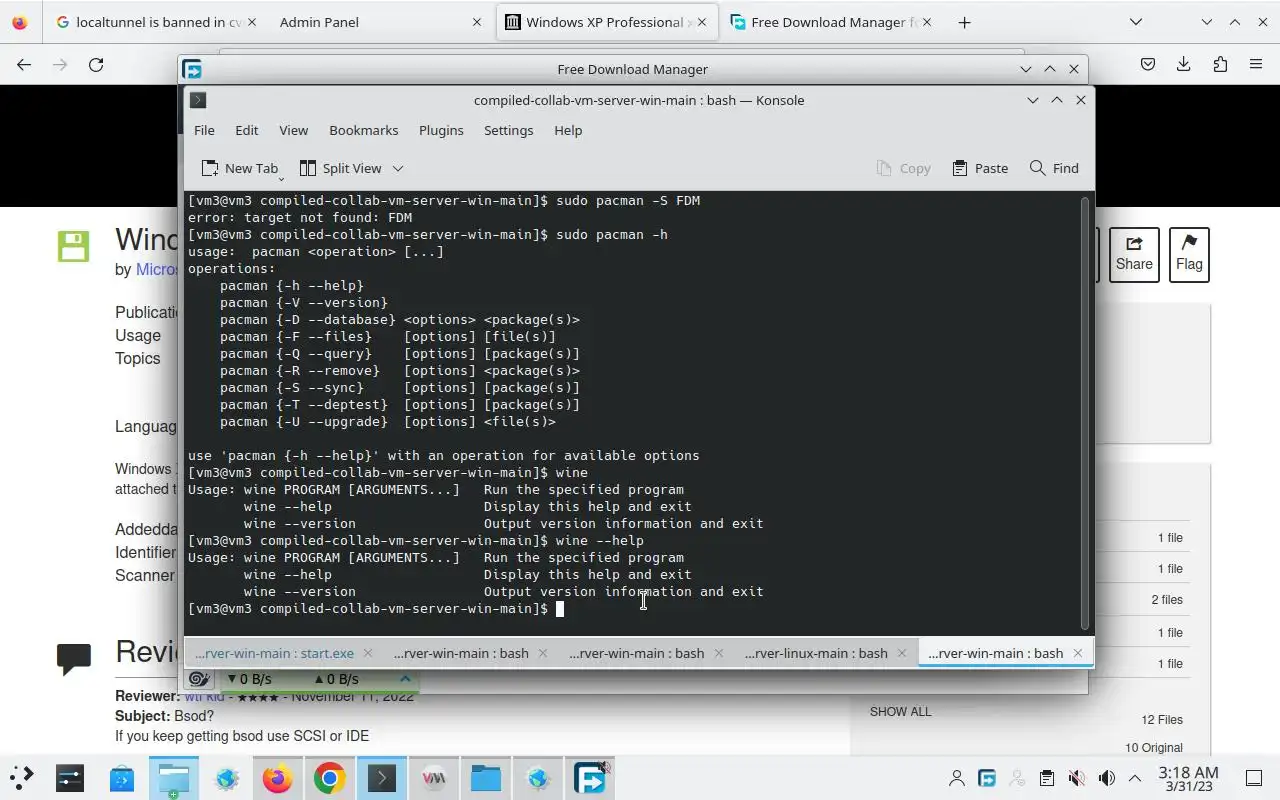Open the Firefox downloads panel

[x=1184, y=64]
